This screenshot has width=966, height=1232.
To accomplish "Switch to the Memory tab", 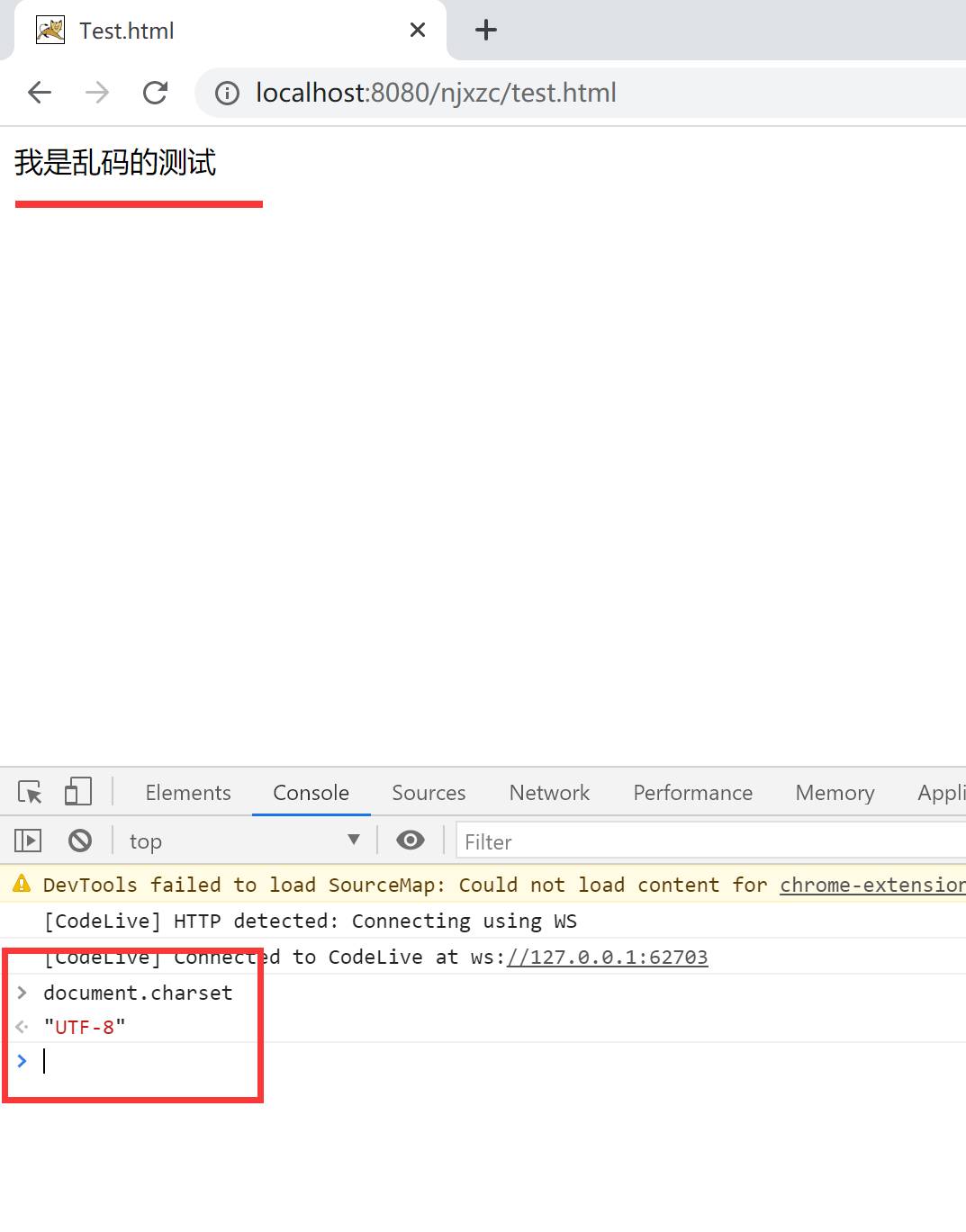I will pyautogui.click(x=835, y=792).
